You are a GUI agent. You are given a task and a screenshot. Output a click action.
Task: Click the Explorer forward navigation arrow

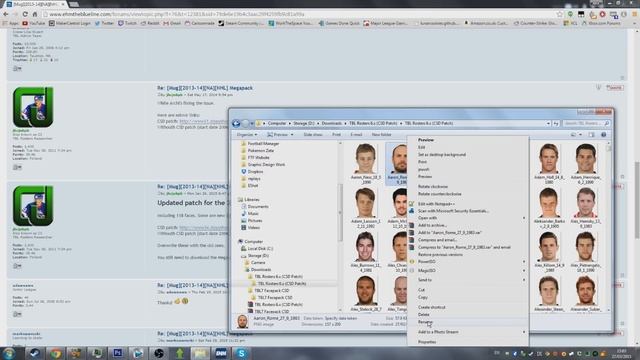click(245, 123)
